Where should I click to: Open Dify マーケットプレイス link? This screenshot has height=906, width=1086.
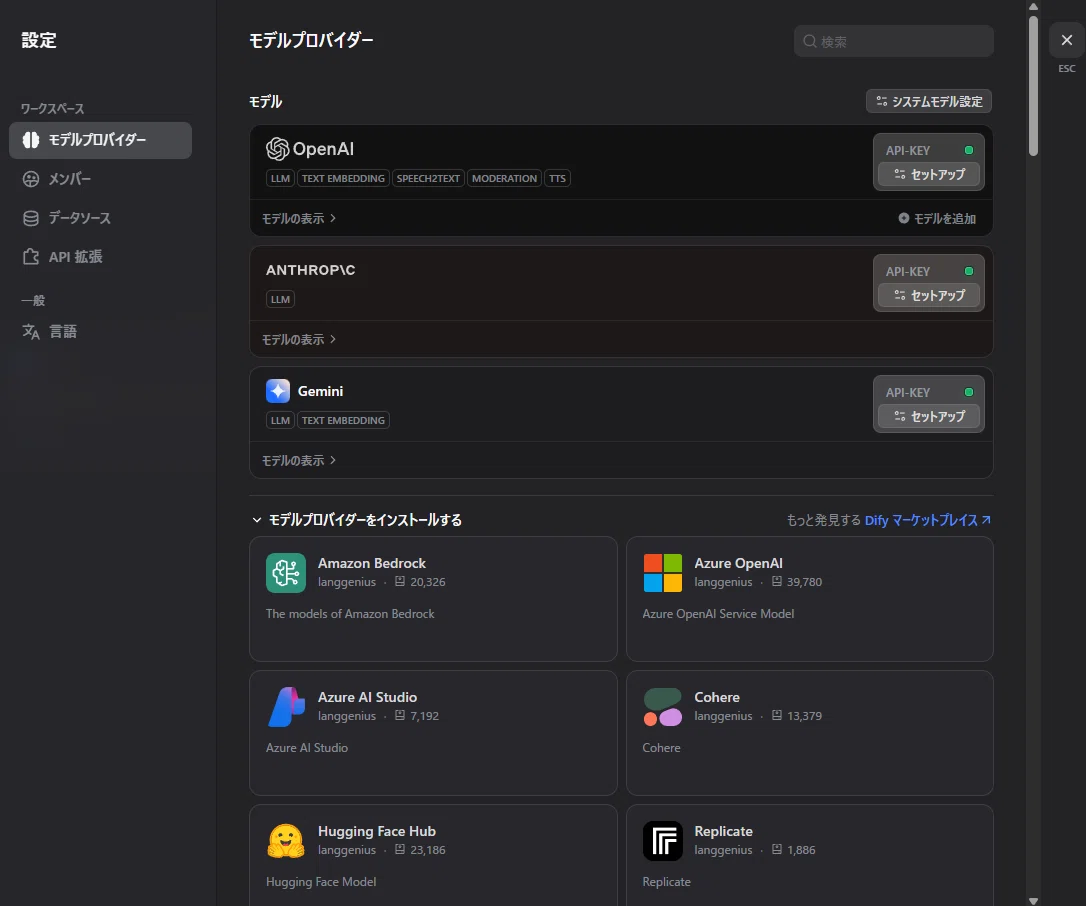928,520
